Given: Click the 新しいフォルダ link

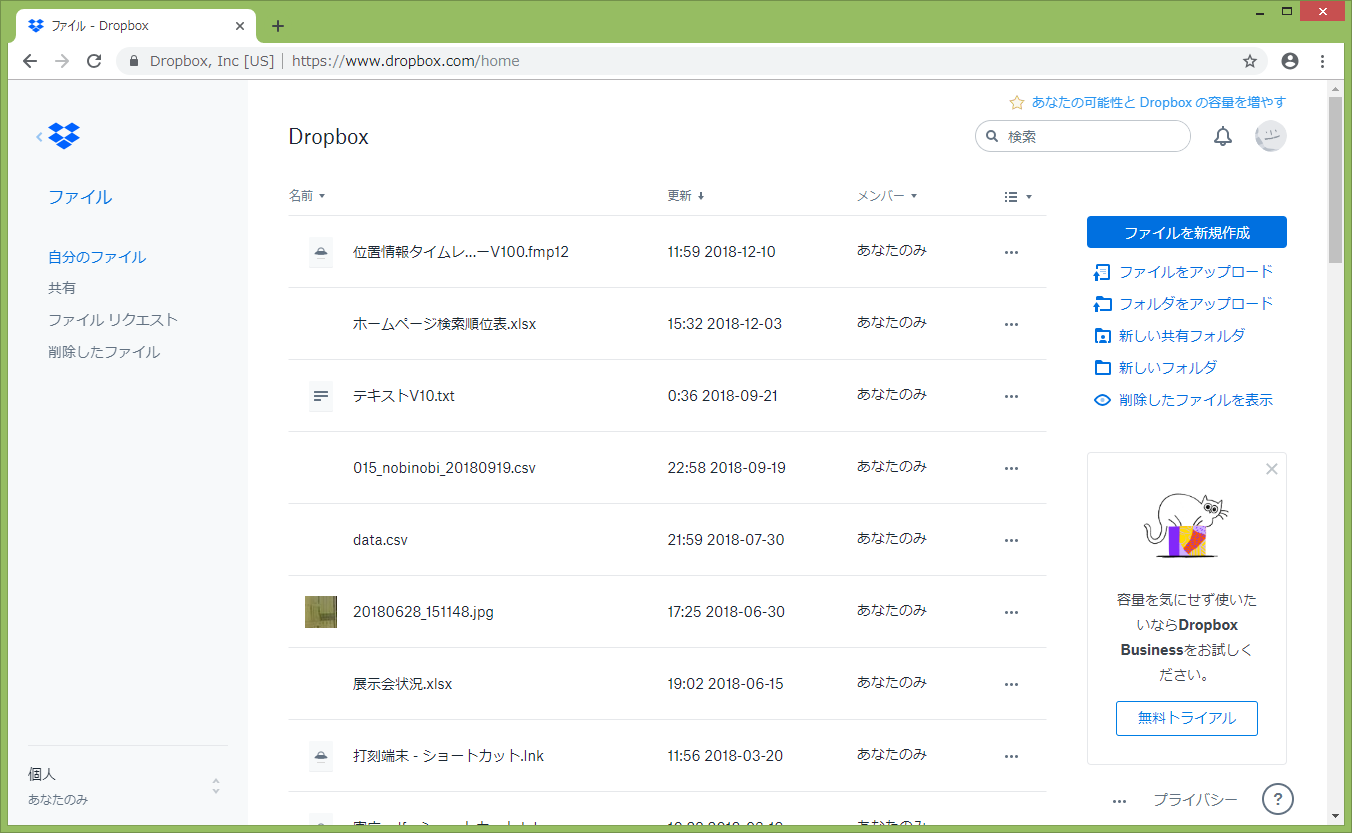Looking at the screenshot, I should [x=1168, y=368].
